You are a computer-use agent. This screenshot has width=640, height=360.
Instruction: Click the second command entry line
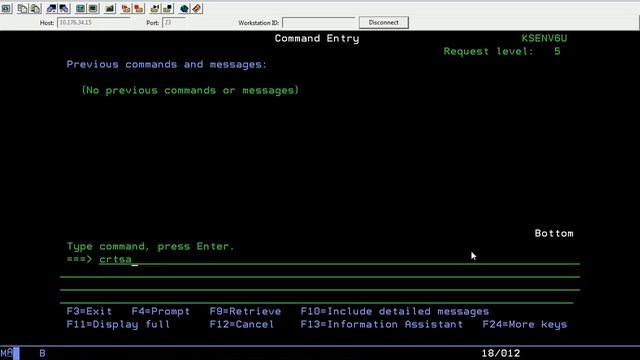click(320, 273)
